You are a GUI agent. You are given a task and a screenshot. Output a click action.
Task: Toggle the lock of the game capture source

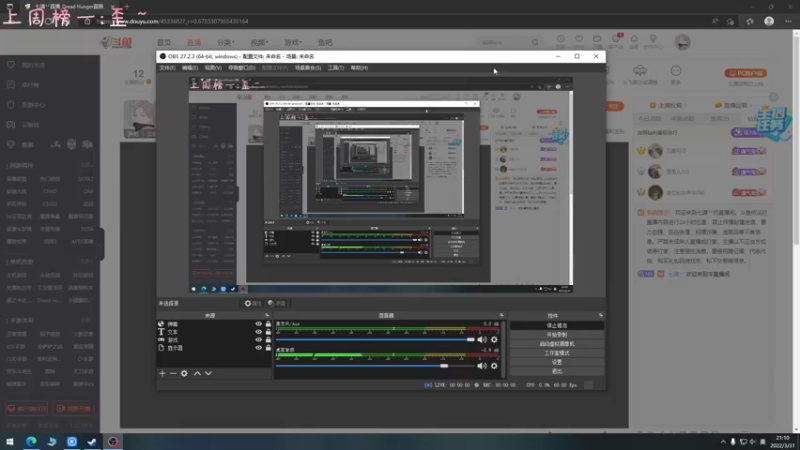tap(268, 340)
